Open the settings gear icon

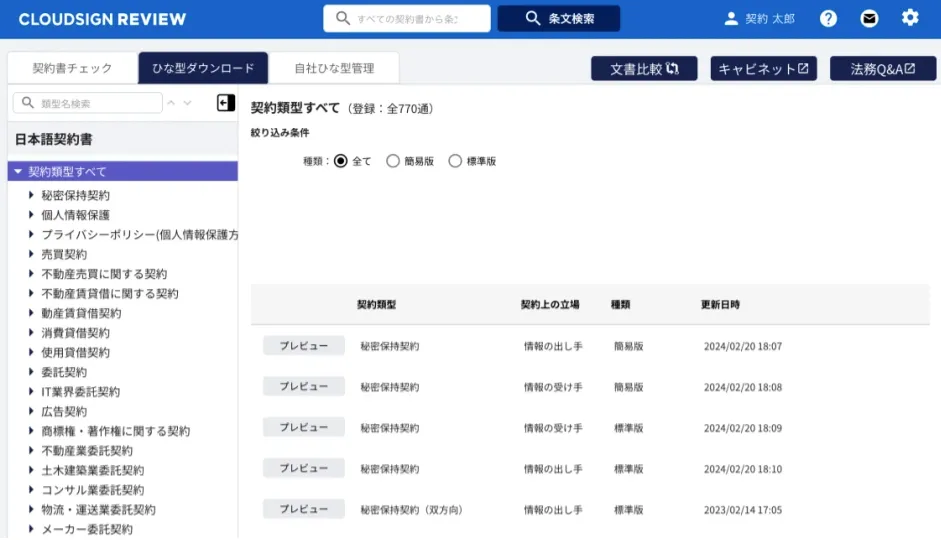[x=910, y=18]
